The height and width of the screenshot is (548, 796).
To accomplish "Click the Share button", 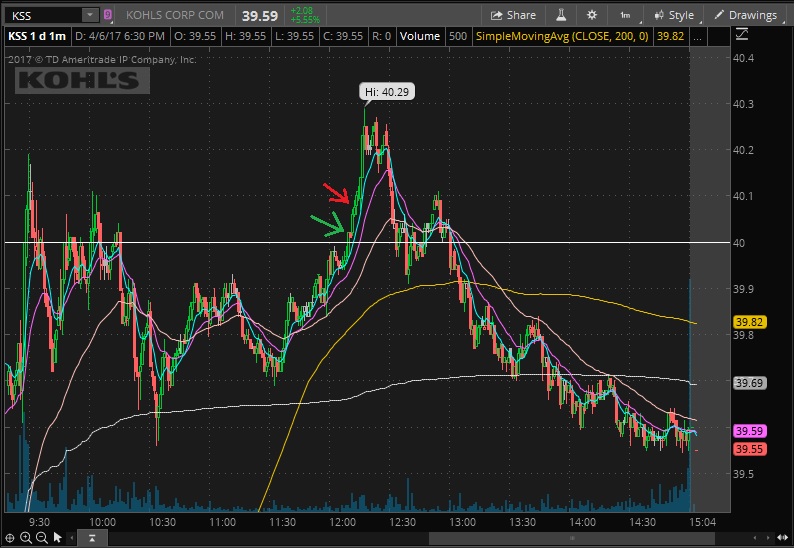I will coord(513,15).
